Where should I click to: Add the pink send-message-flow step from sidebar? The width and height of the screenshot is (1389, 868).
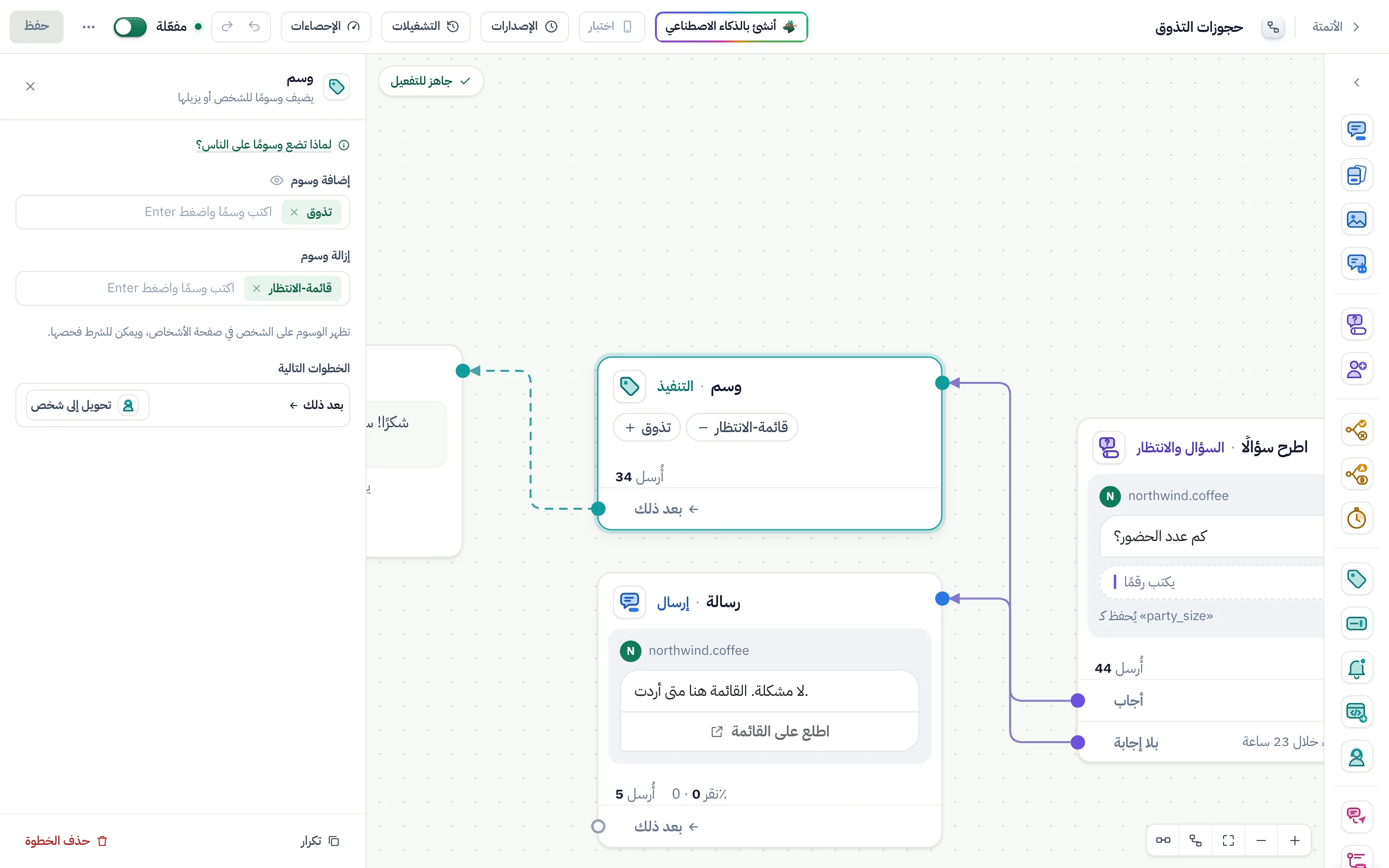click(x=1356, y=816)
